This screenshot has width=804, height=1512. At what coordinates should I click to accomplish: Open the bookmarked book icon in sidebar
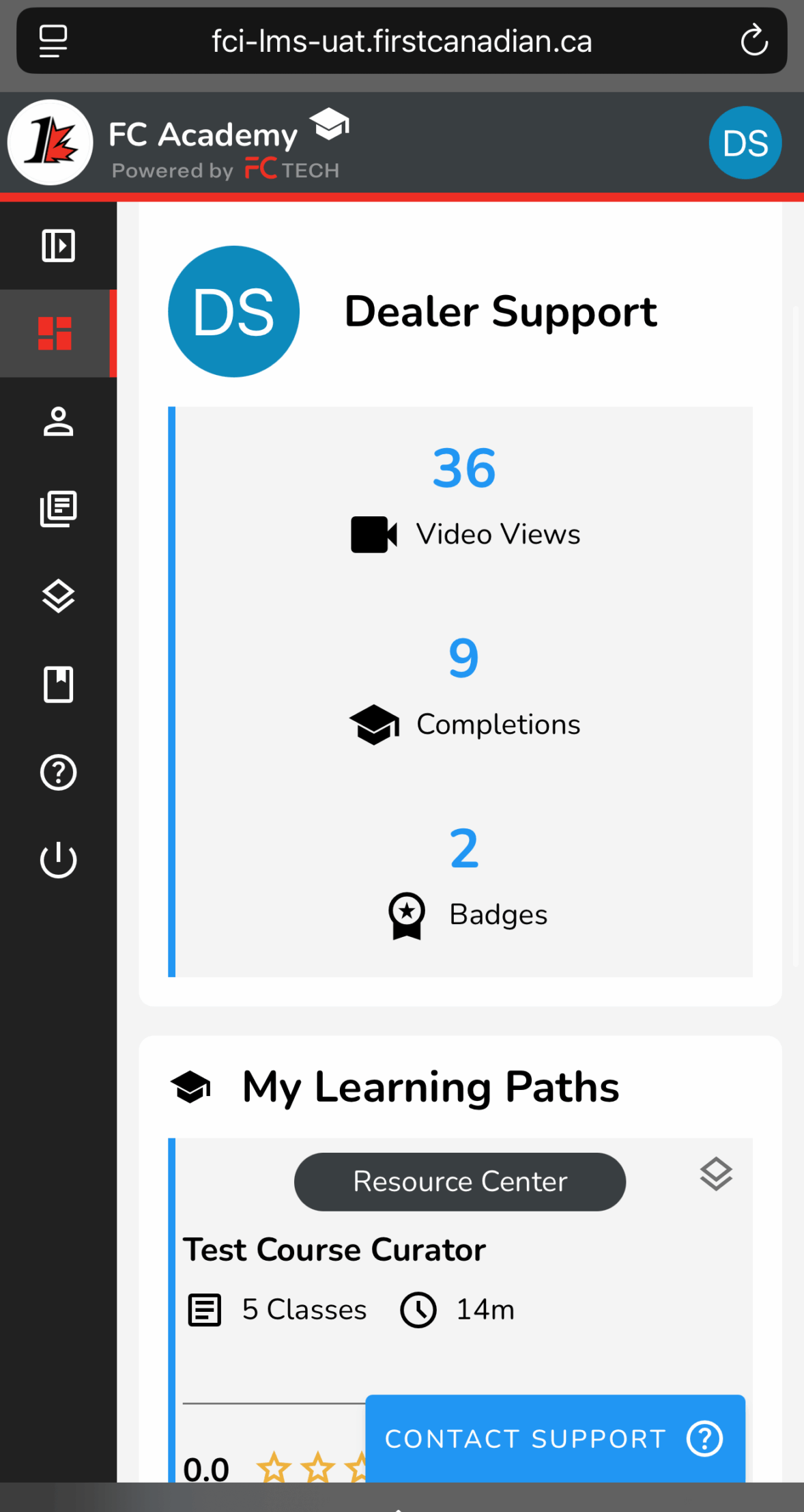[x=58, y=684]
